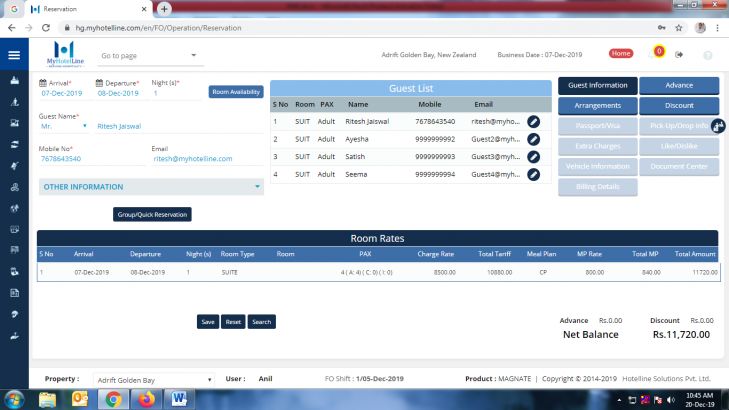Open the hamburger menu in the sidebar
This screenshot has width=729, height=410.
point(14,55)
